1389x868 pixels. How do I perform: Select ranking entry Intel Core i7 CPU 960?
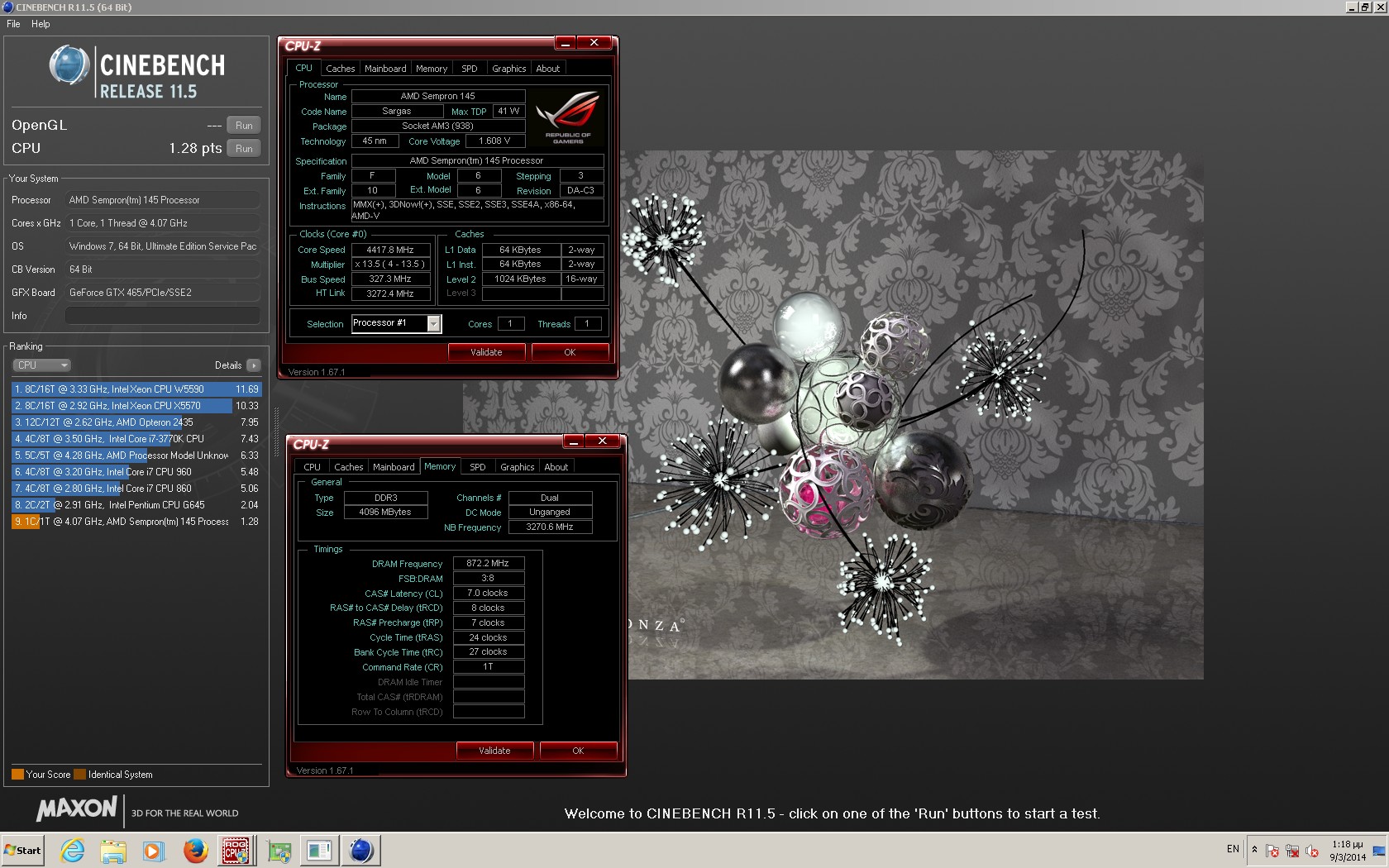coord(136,472)
